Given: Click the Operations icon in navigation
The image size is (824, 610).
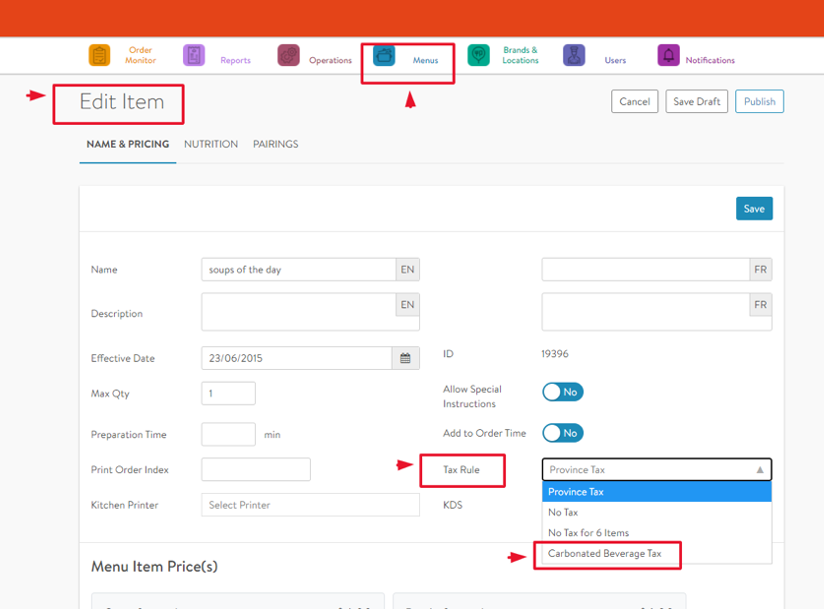Looking at the screenshot, I should tap(289, 56).
